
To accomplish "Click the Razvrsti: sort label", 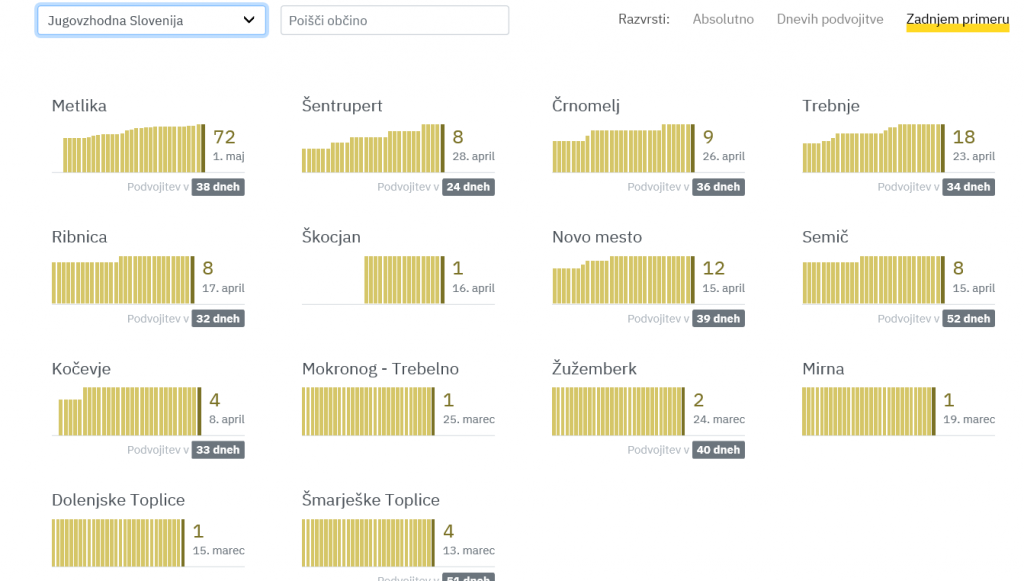I will point(644,20).
